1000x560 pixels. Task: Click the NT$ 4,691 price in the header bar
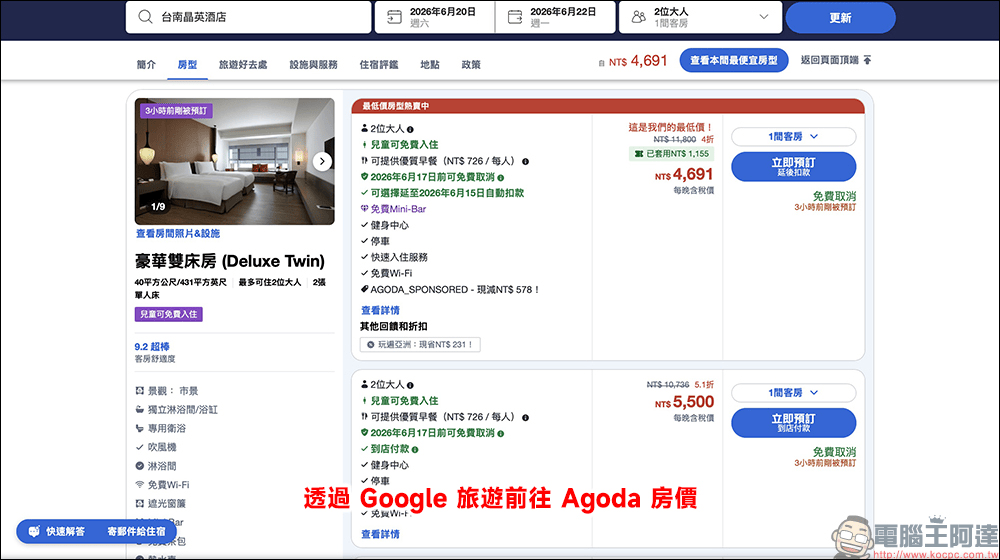(638, 61)
